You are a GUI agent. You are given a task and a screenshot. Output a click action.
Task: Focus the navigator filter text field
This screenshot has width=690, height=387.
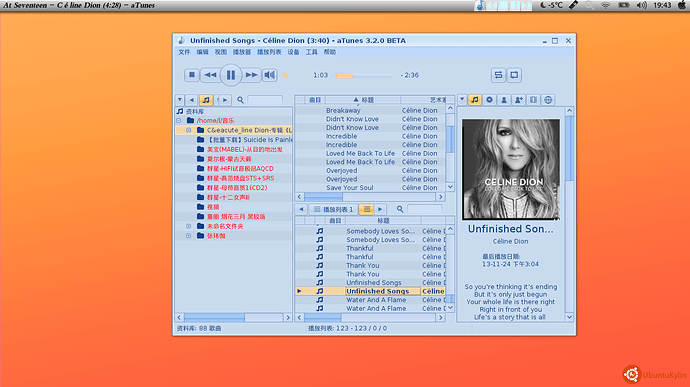(x=265, y=100)
